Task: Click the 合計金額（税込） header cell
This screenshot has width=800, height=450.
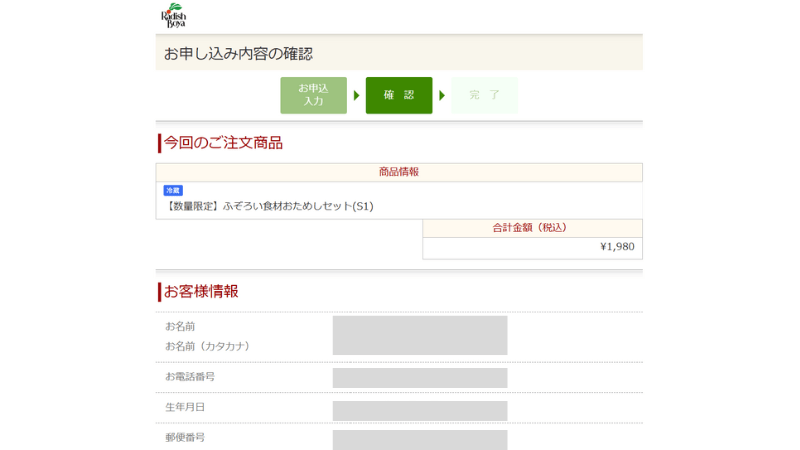Action: [532, 228]
